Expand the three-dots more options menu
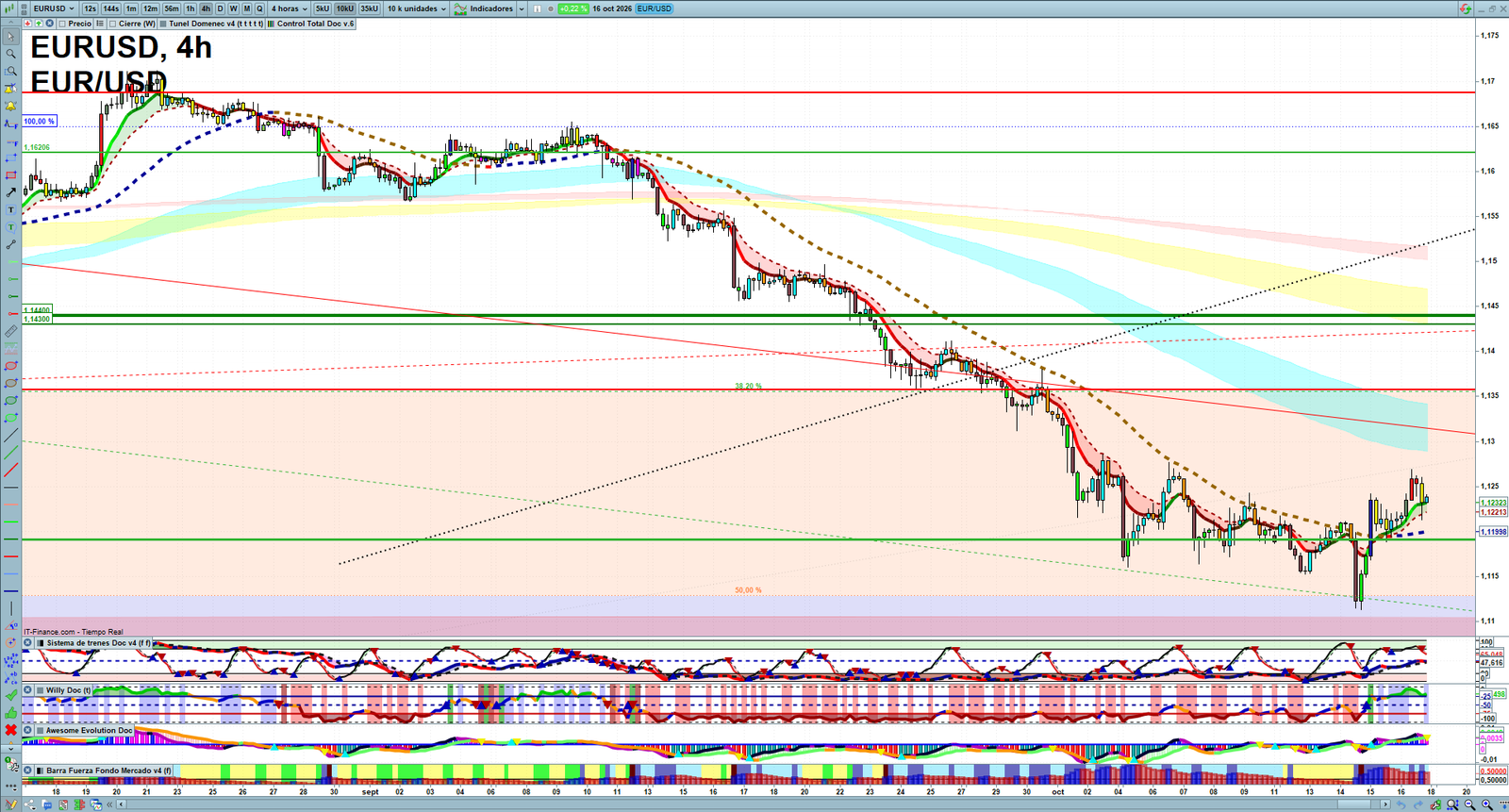This screenshot has height=812, width=1509. 10,786
